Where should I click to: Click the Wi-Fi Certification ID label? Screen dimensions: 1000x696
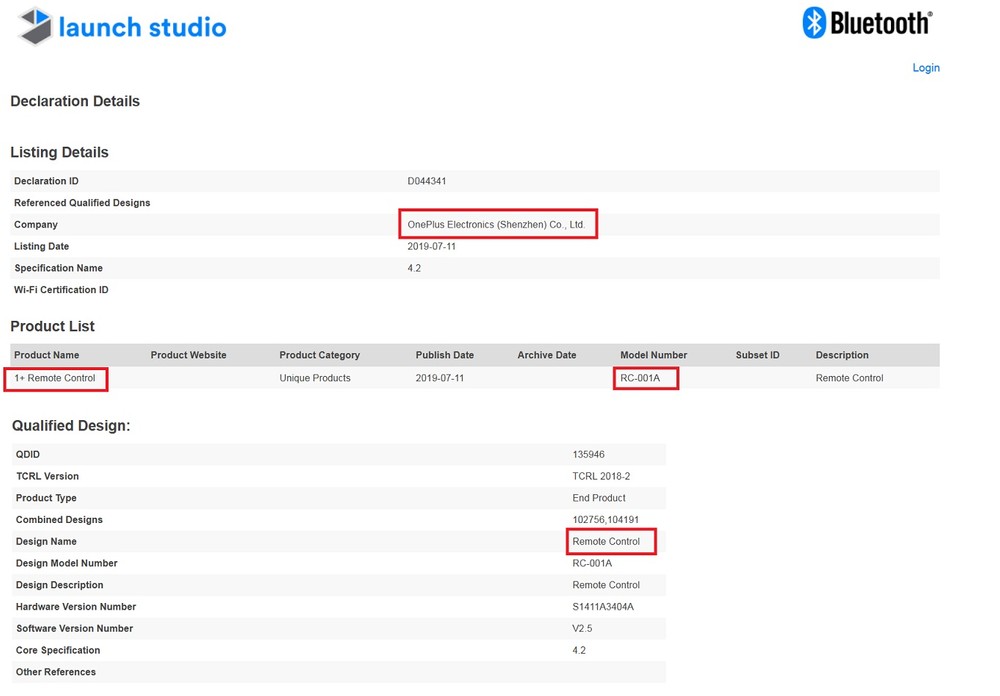tap(61, 290)
